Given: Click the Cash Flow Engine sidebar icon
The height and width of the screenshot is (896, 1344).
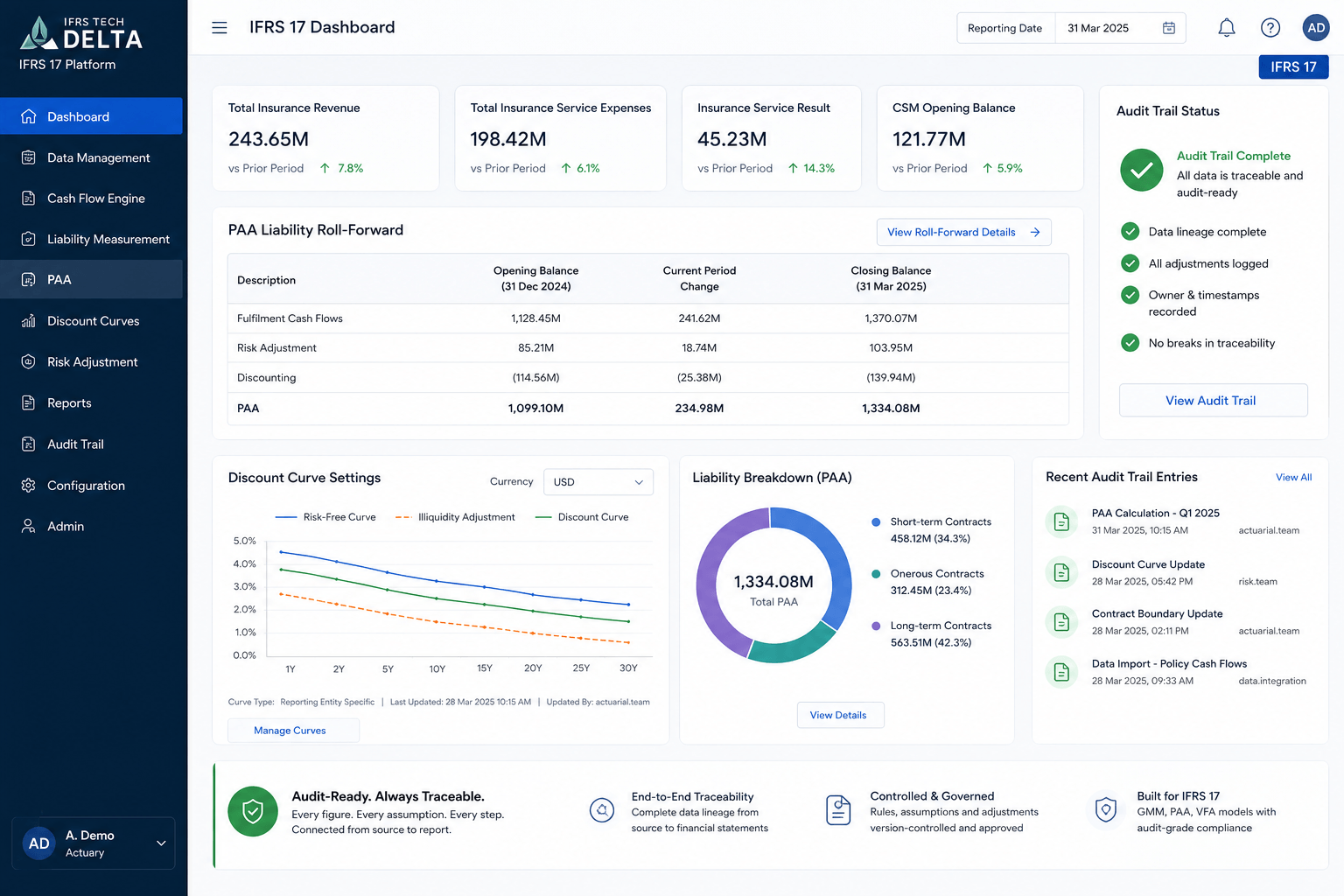Looking at the screenshot, I should [x=28, y=199].
